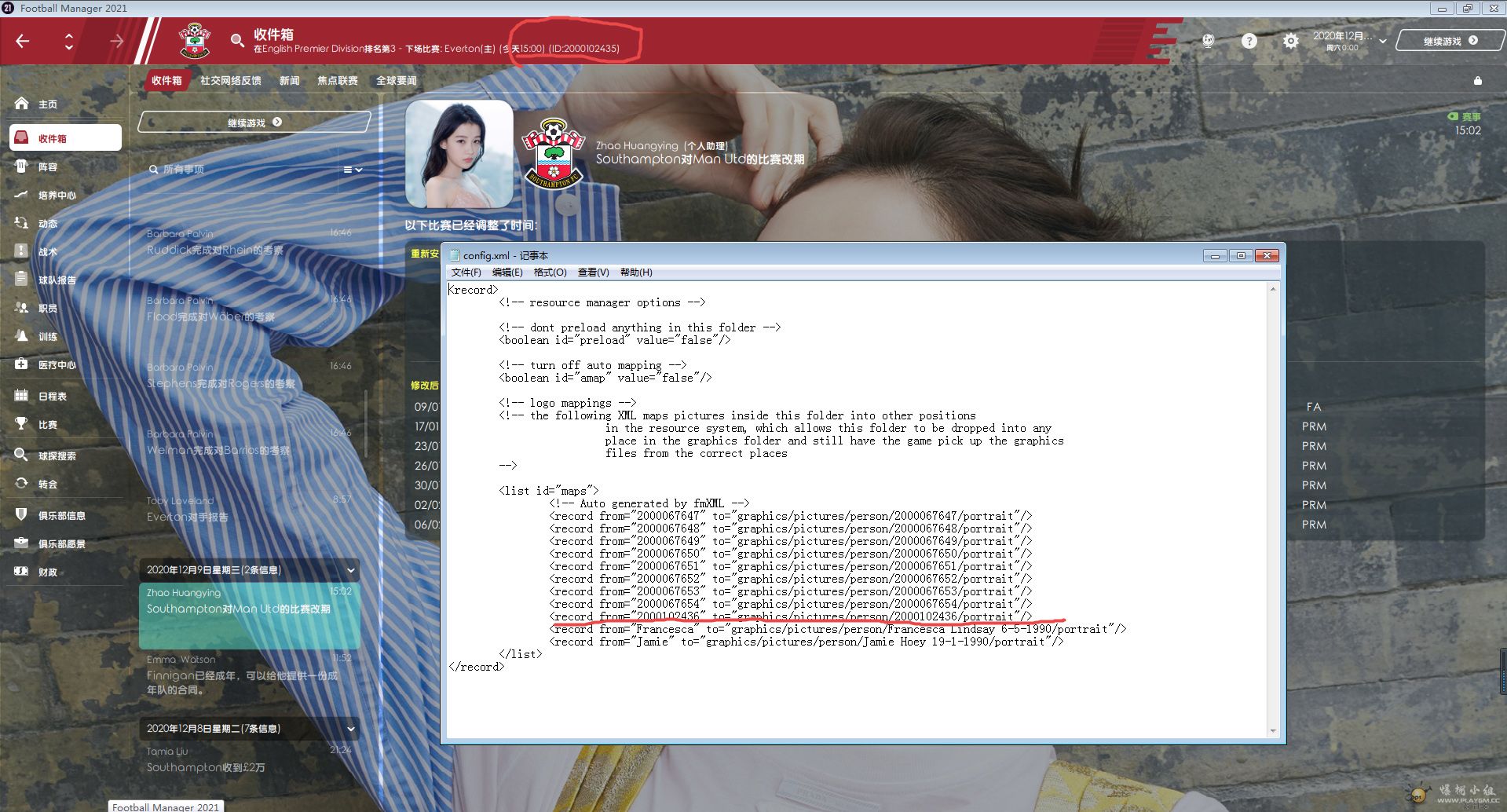Image resolution: width=1507 pixels, height=812 pixels.
Task: Click top-right 继续游戏 continue button
Action: 1450,41
